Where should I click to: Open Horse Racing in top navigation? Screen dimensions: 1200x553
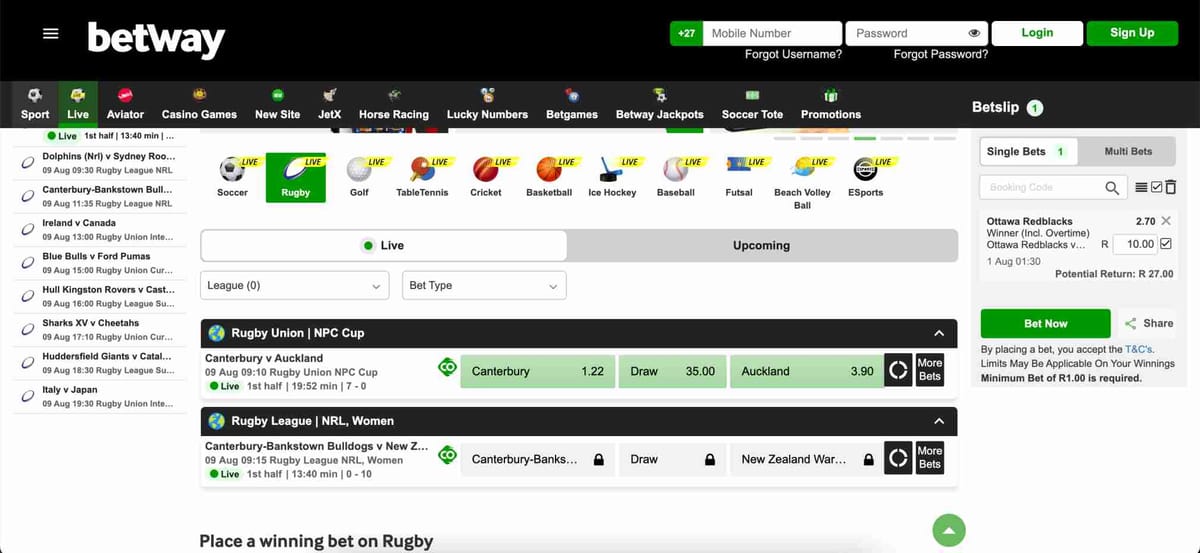coord(394,105)
